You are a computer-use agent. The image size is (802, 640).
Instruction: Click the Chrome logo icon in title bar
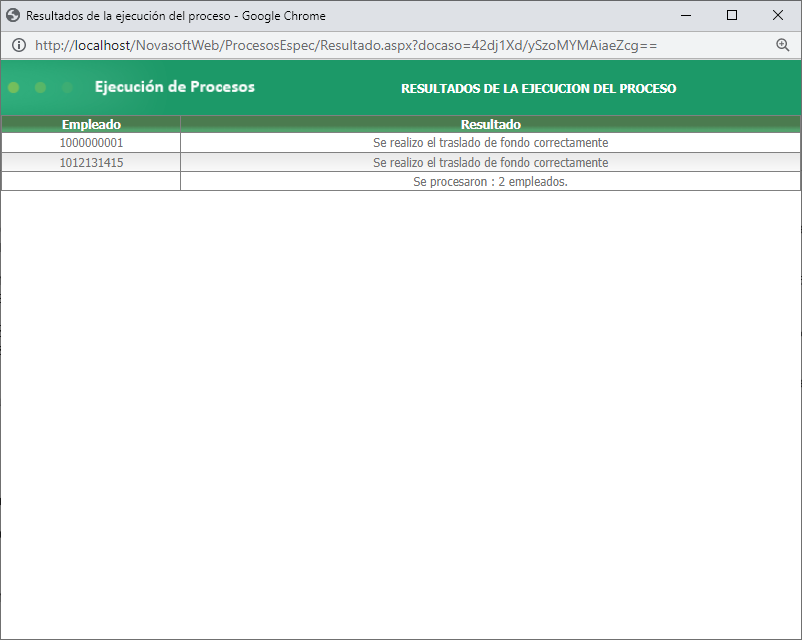(x=14, y=15)
